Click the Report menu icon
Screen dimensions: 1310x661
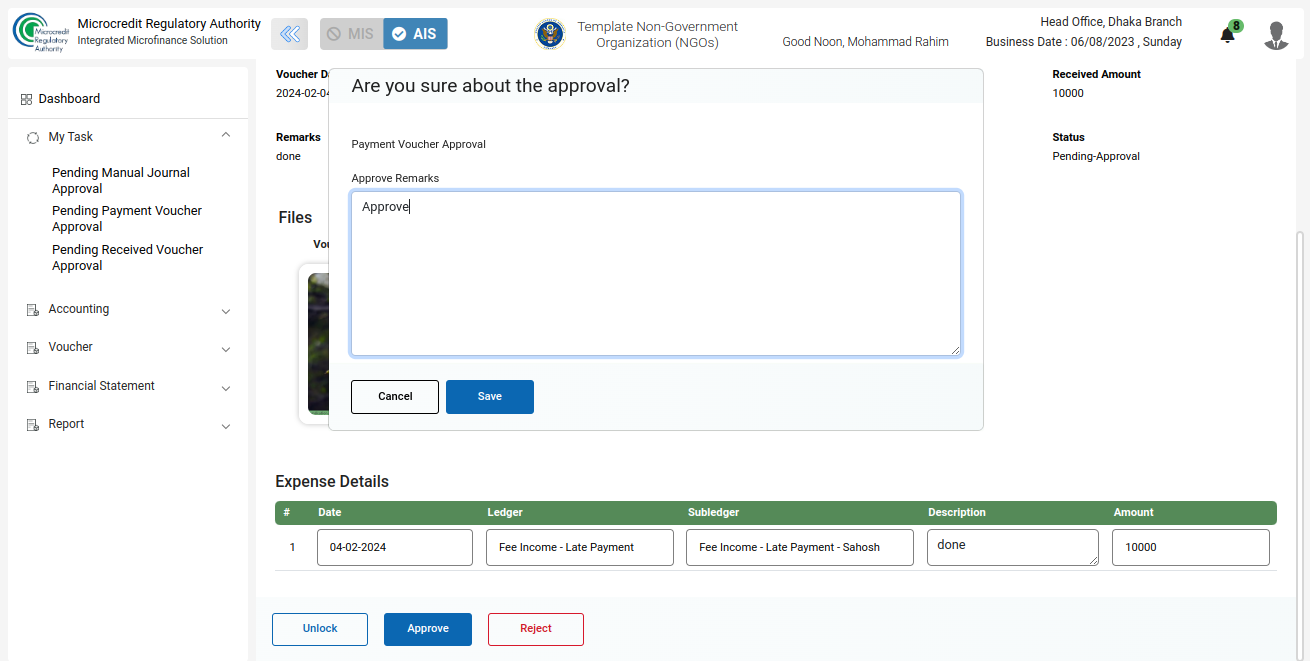point(32,425)
